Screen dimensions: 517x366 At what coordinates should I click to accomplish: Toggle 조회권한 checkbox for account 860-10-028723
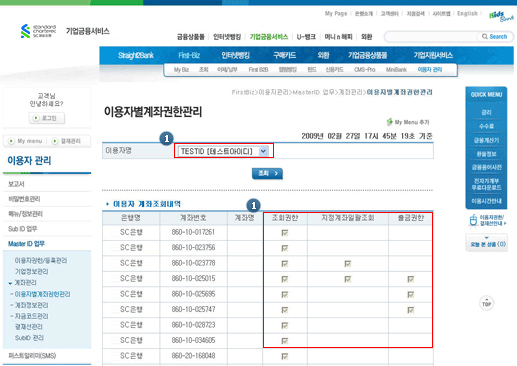285,325
